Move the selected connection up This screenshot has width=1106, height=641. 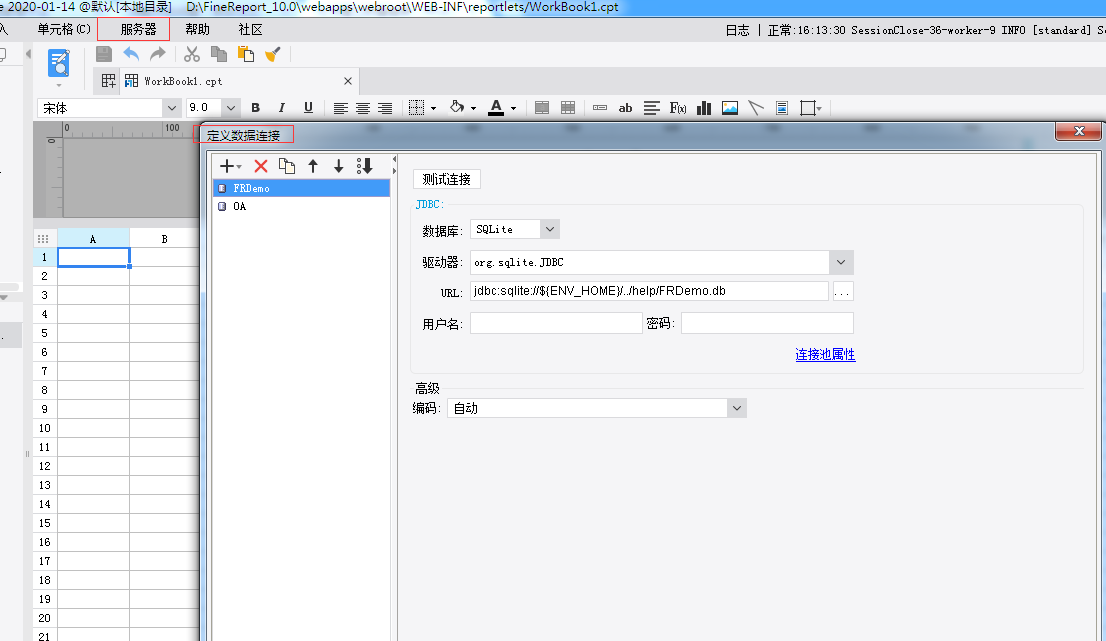coord(313,166)
